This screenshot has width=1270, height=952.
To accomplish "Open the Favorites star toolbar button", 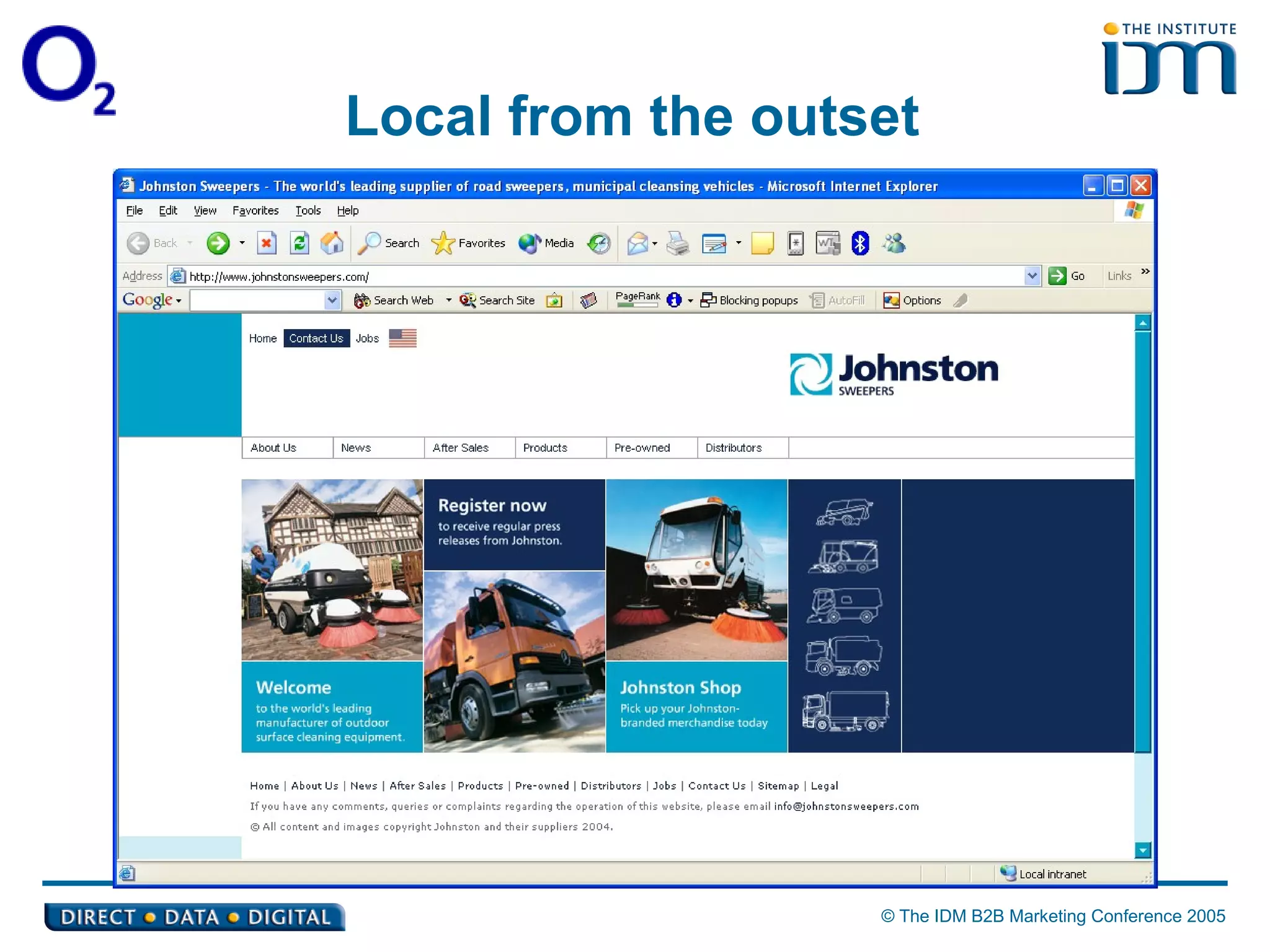I will (x=468, y=243).
